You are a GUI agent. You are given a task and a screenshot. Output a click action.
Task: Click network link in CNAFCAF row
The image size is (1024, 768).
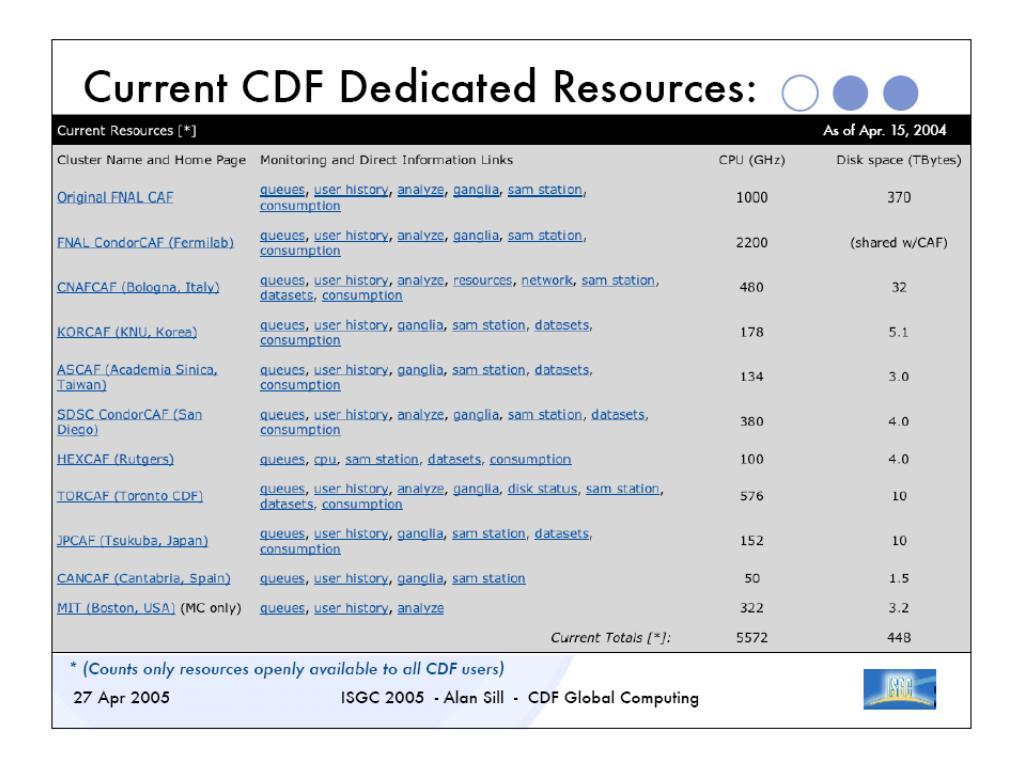[547, 280]
